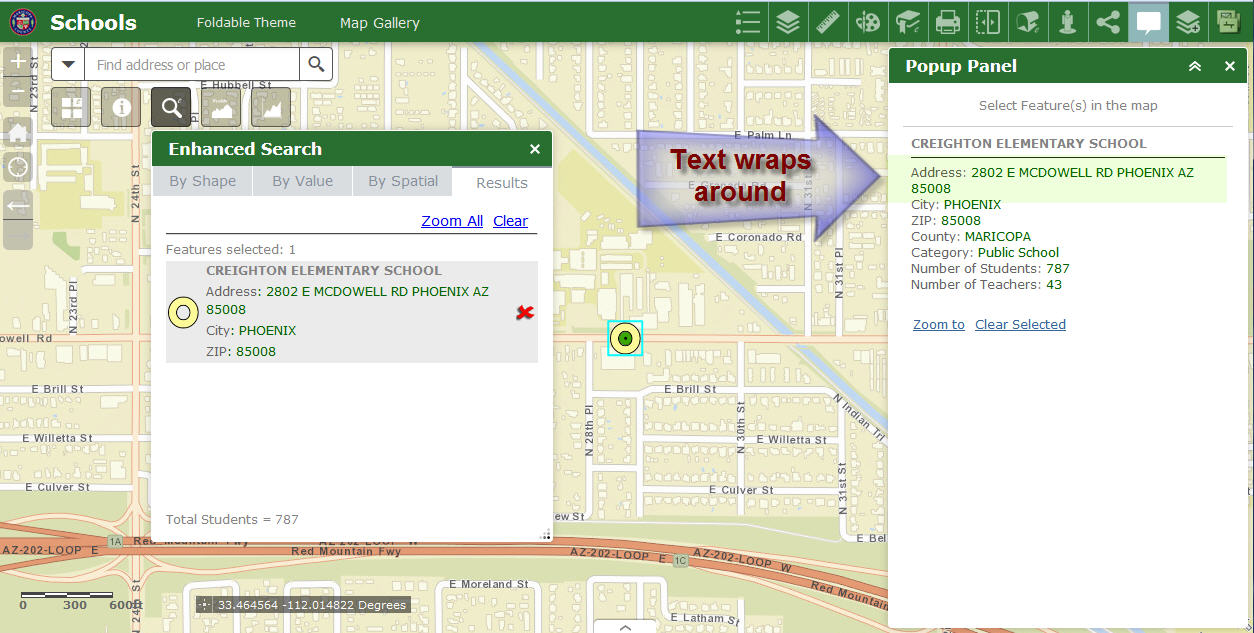
Task: Go to the default home extent
Action: pyautogui.click(x=18, y=133)
